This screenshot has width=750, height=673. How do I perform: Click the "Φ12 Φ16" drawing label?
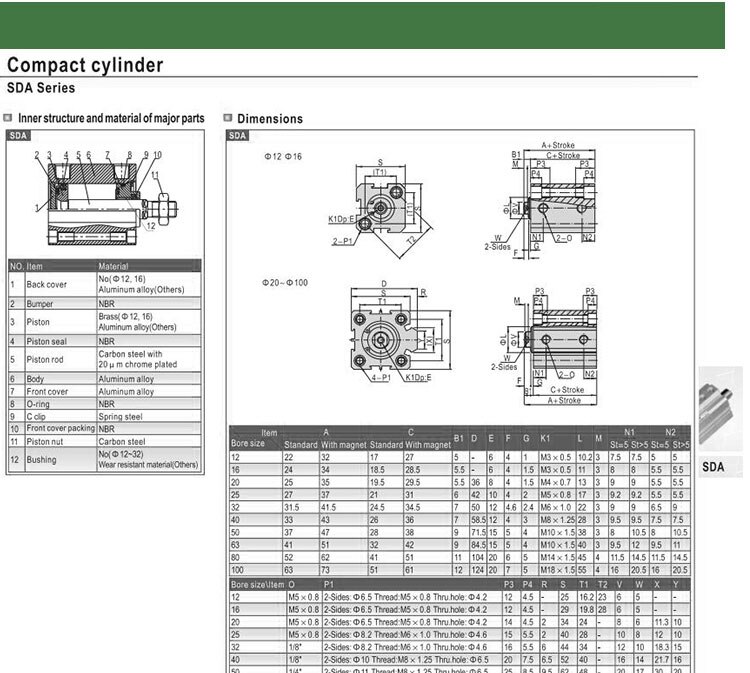pyautogui.click(x=283, y=156)
